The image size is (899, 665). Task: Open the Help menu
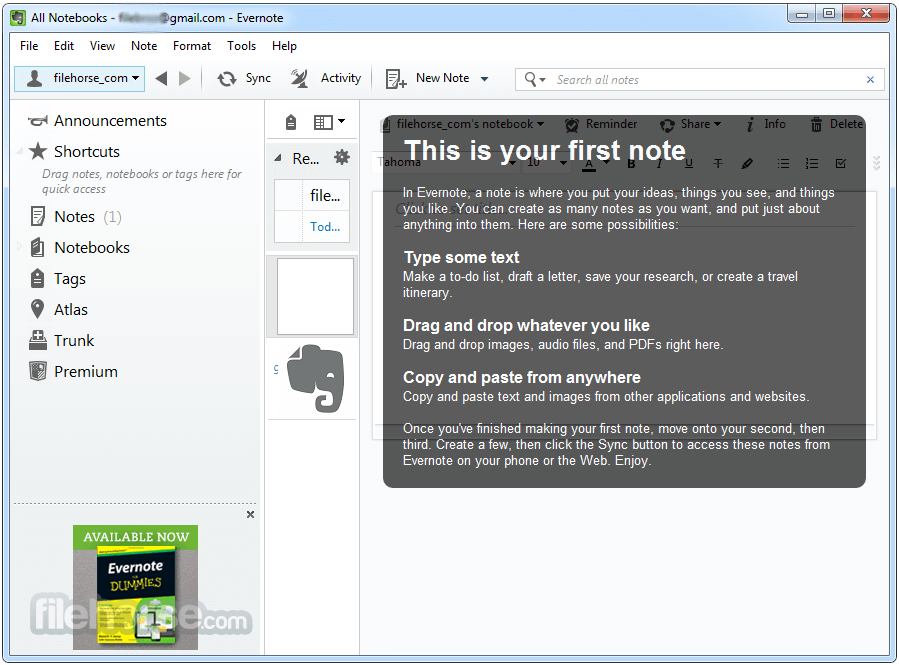tap(284, 46)
